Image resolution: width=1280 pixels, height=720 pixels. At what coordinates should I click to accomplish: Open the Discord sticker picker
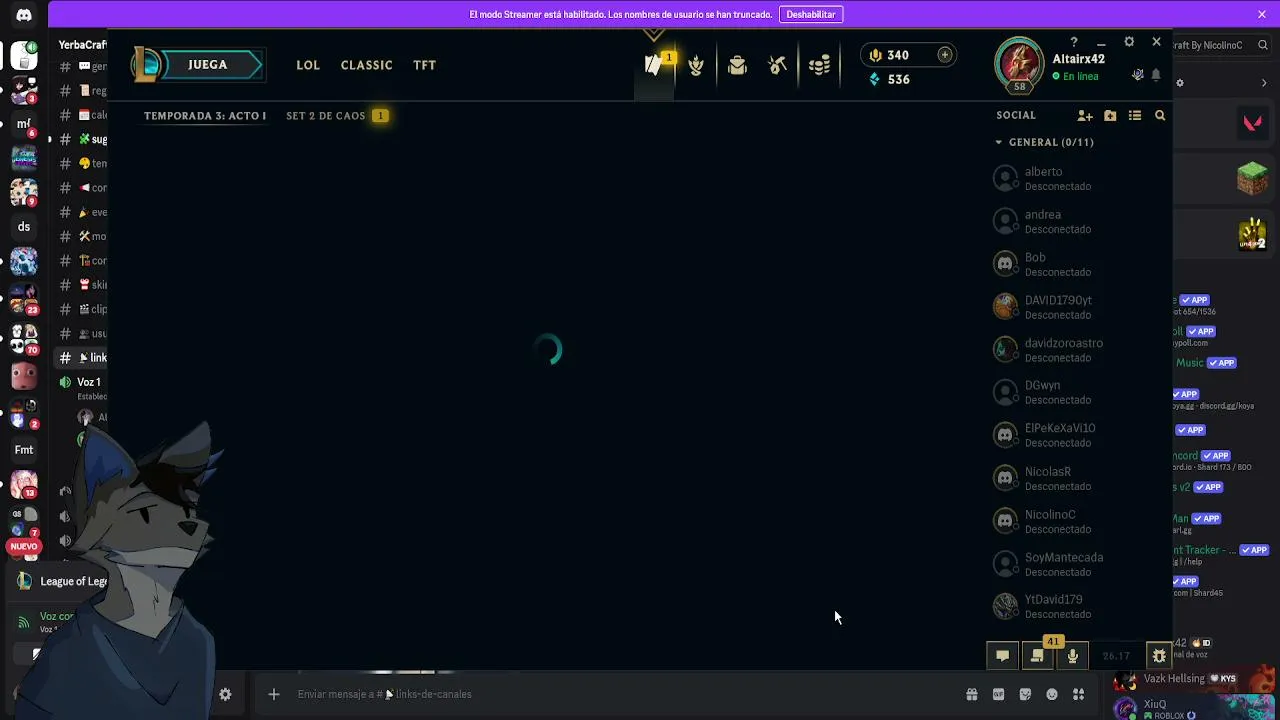pyautogui.click(x=1025, y=694)
